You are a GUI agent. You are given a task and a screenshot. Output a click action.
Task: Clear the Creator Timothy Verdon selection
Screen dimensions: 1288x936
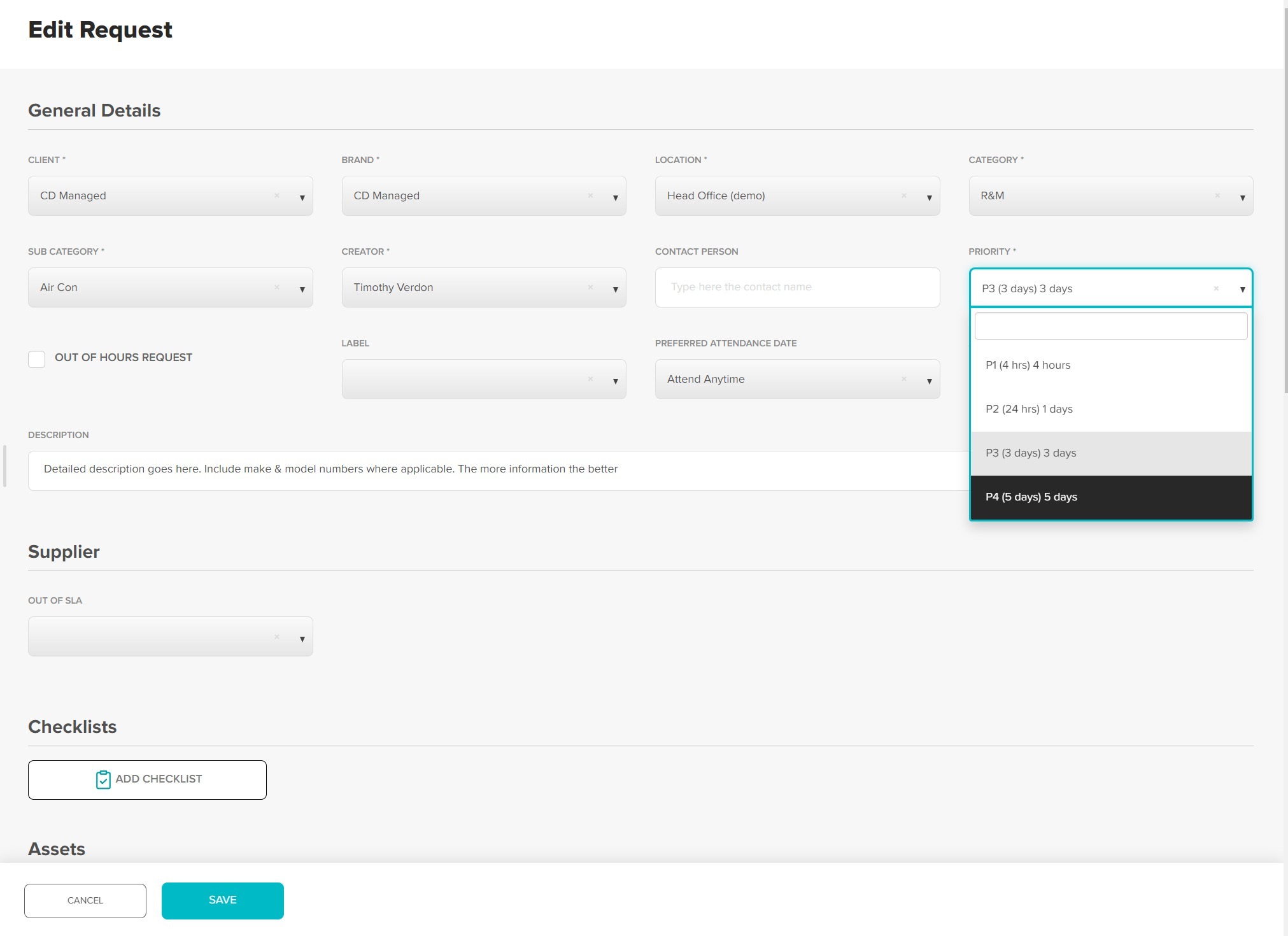click(x=590, y=287)
